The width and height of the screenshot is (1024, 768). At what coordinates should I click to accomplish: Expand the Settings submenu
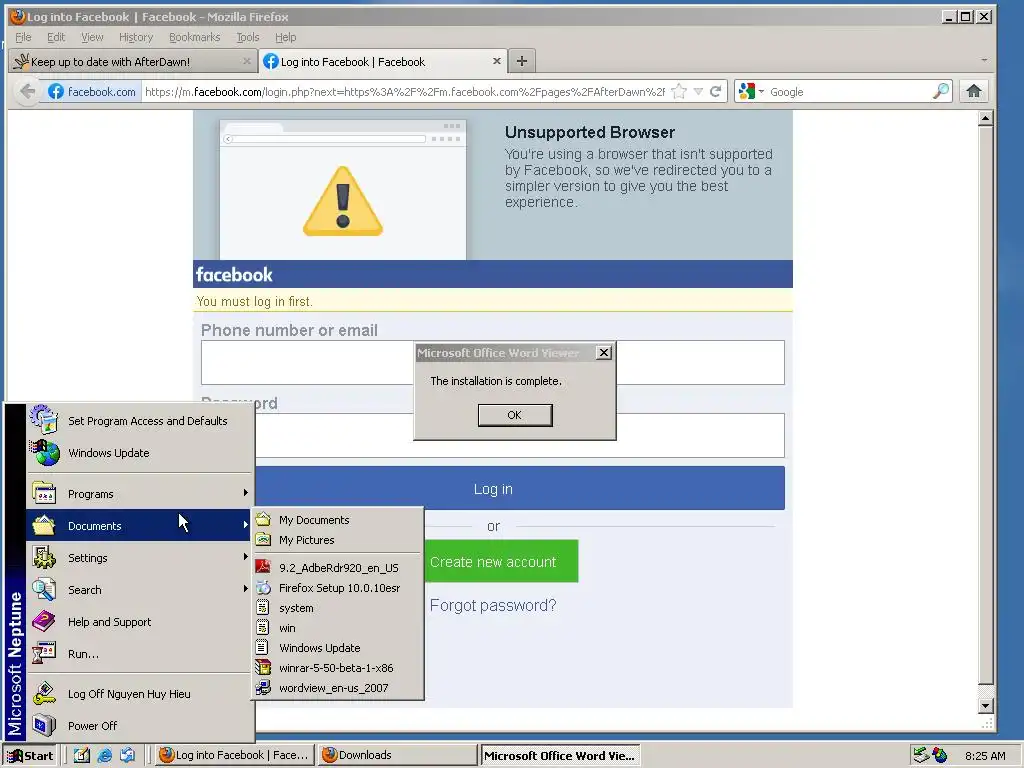click(x=139, y=558)
